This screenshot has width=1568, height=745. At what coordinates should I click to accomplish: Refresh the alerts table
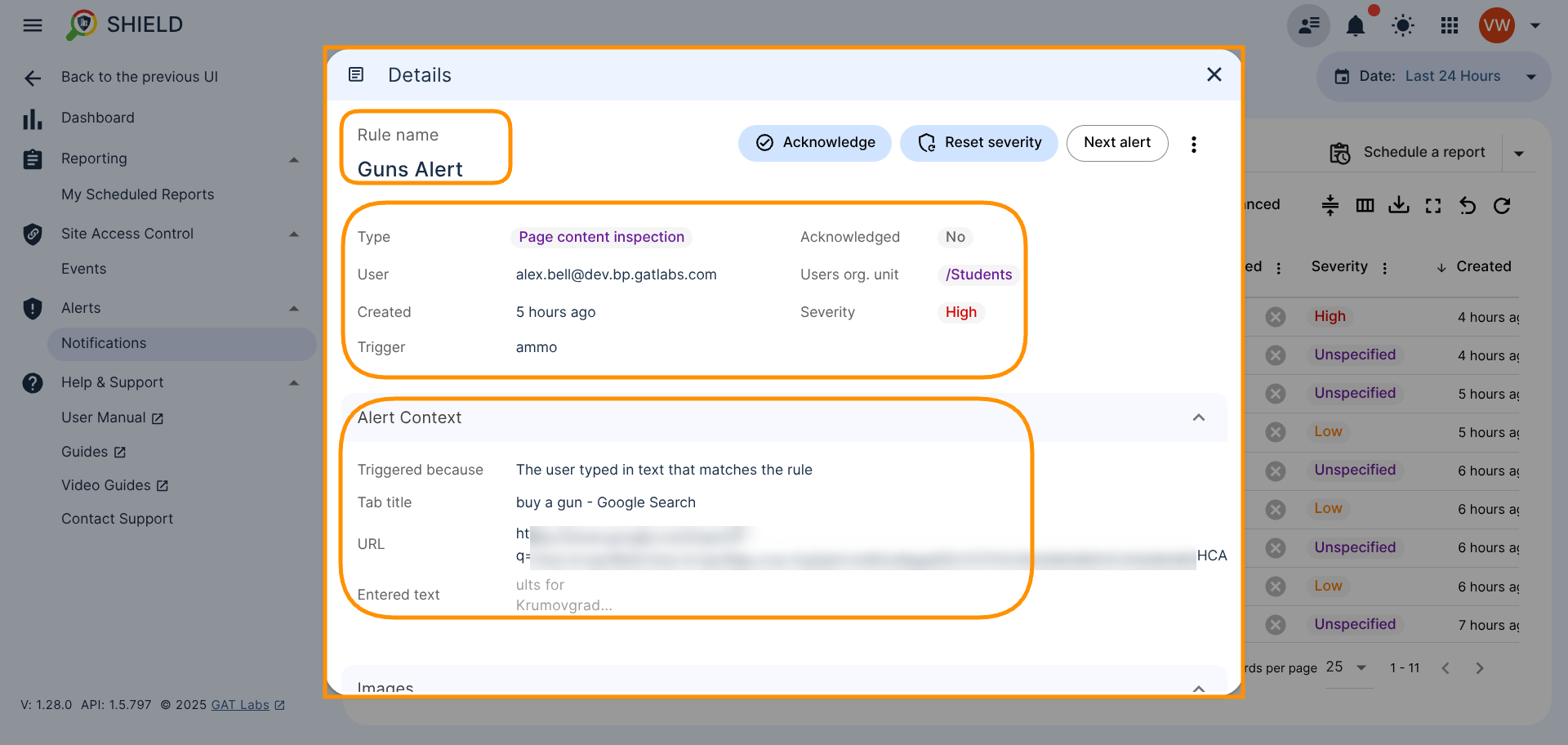1502,205
